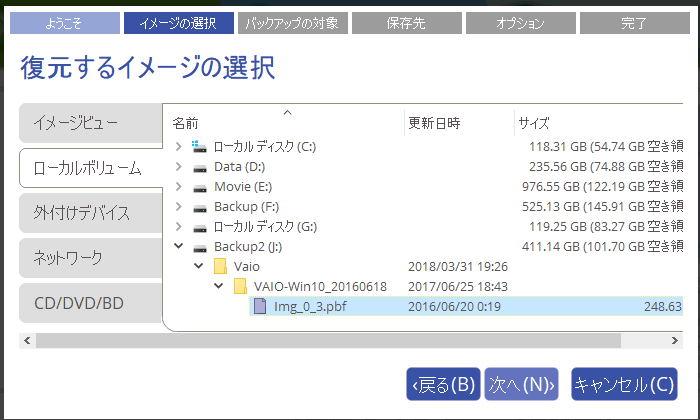700x420 pixels.
Task: Expand the Local Disk (C:) tree node
Action: (179, 147)
